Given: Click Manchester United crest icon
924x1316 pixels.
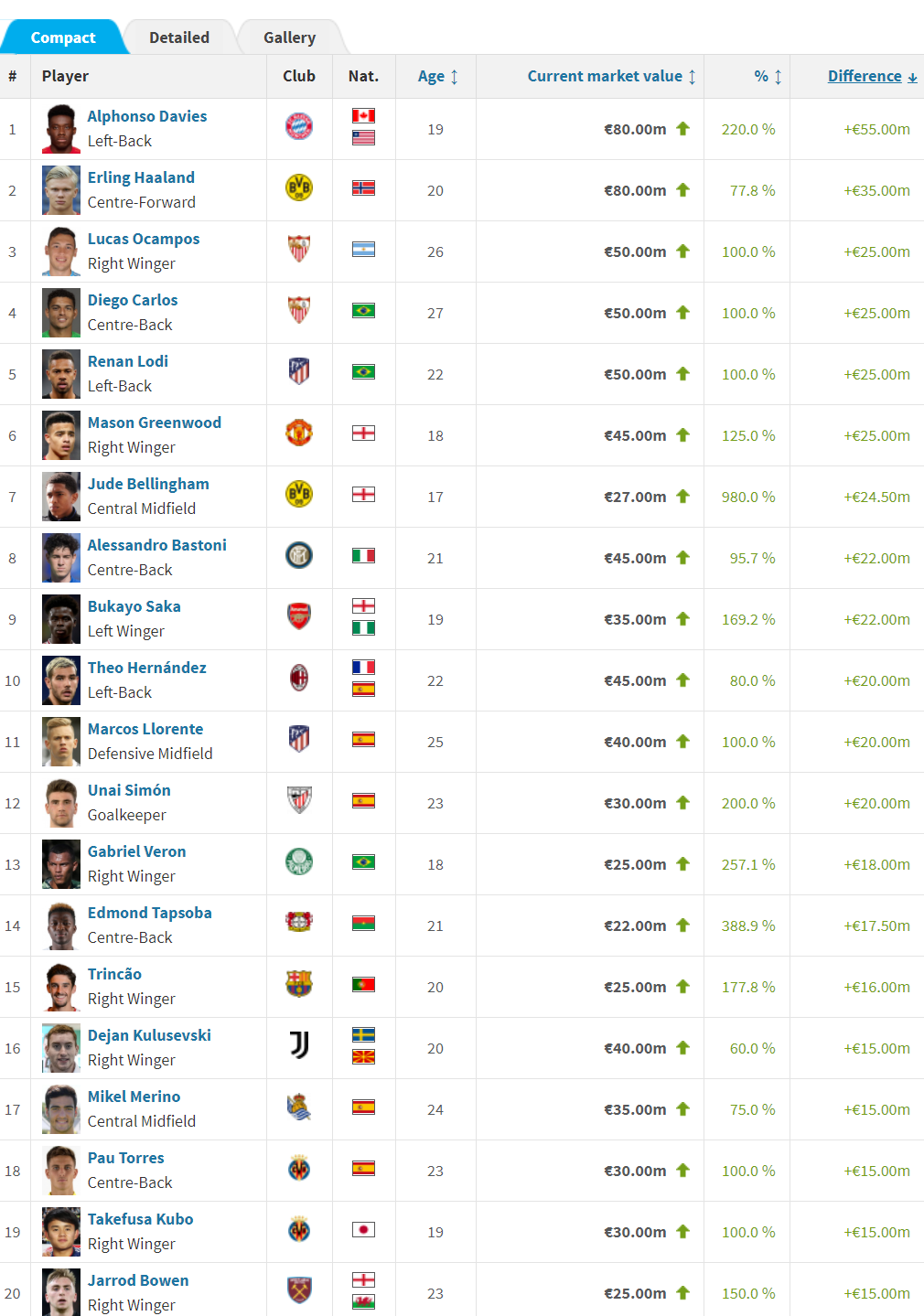Looking at the screenshot, I should [x=299, y=433].
